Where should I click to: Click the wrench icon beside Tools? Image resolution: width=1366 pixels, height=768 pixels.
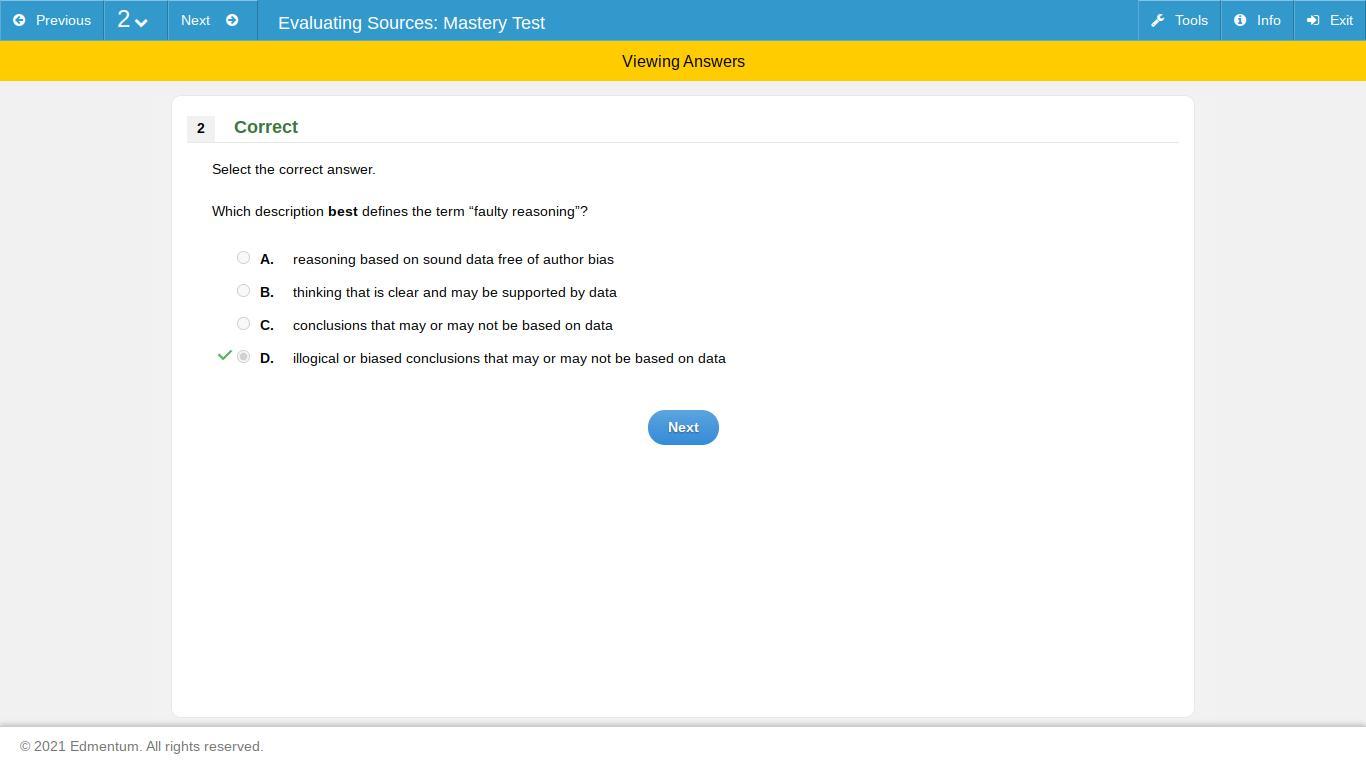pyautogui.click(x=1158, y=20)
